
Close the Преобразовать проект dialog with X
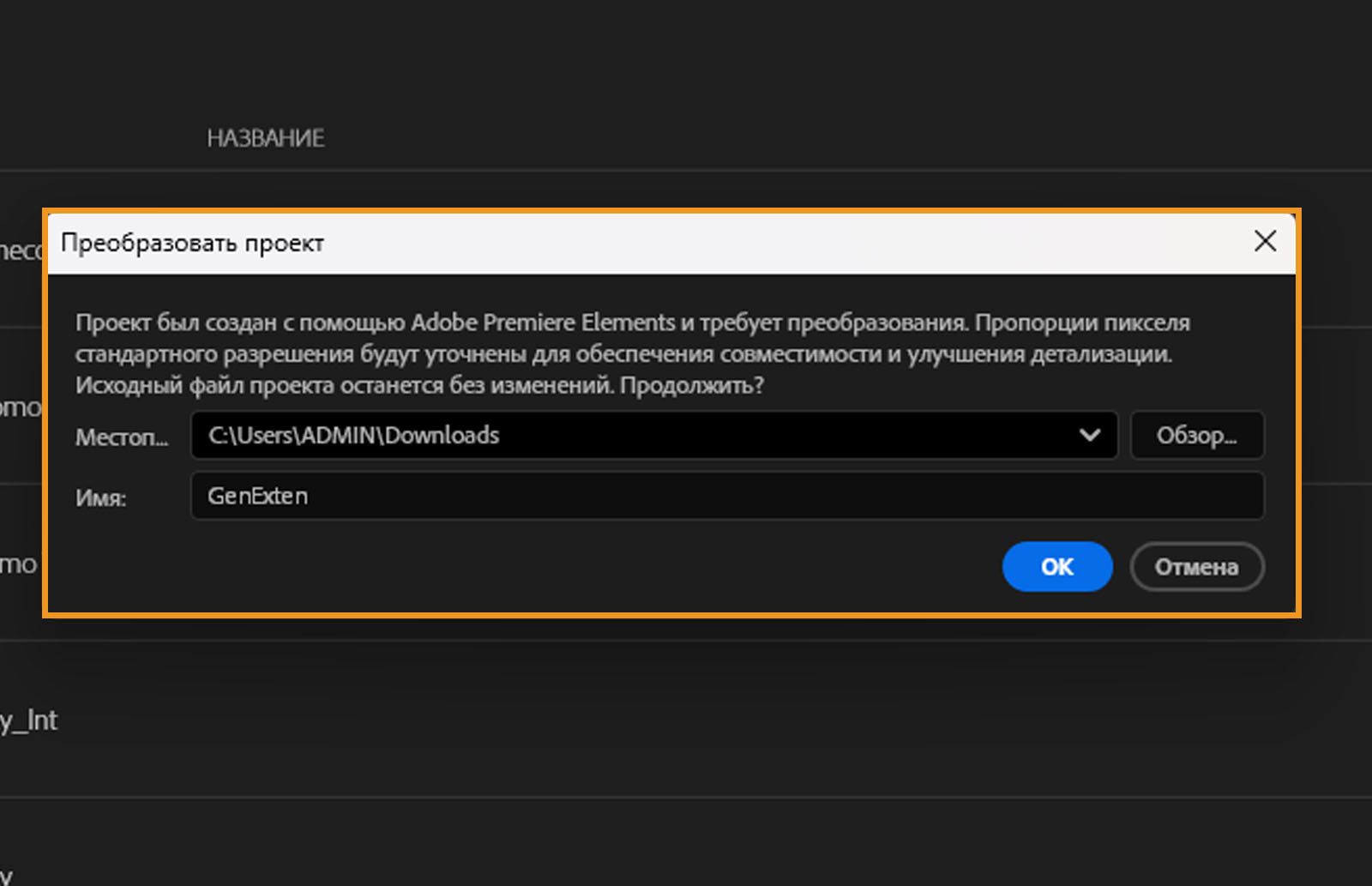1265,242
